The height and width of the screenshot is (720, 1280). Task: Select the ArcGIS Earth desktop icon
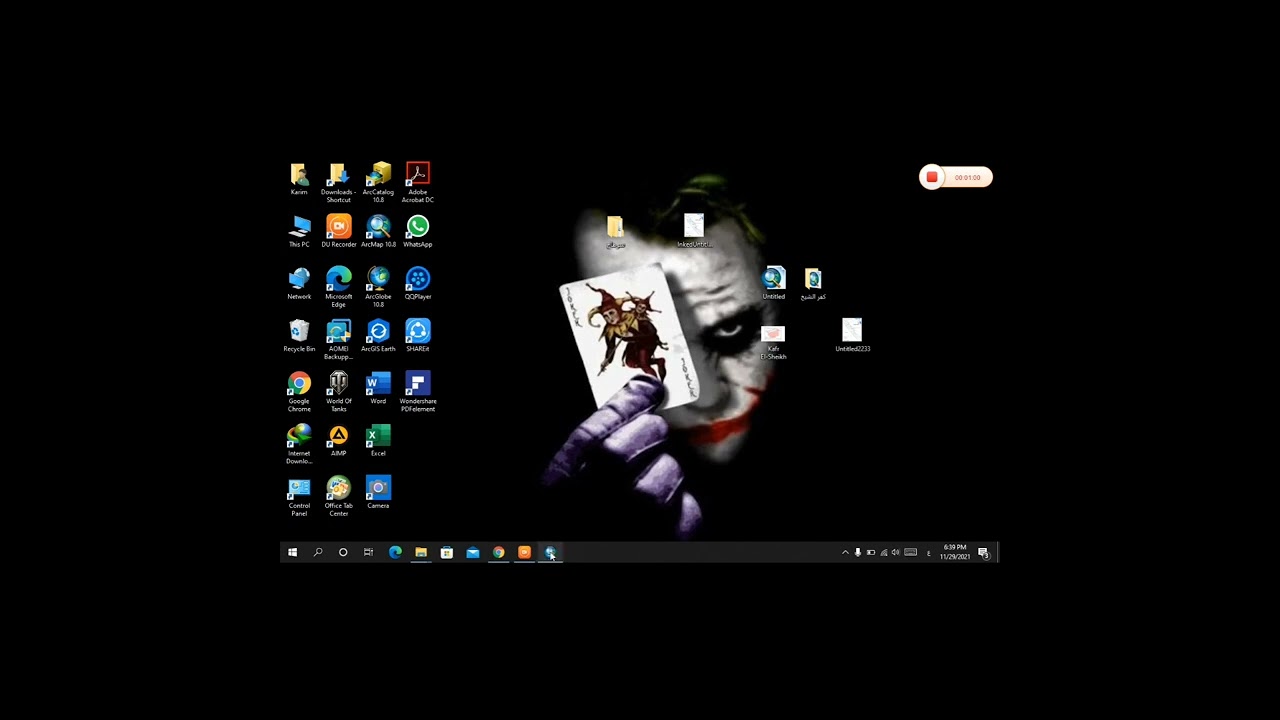[378, 335]
